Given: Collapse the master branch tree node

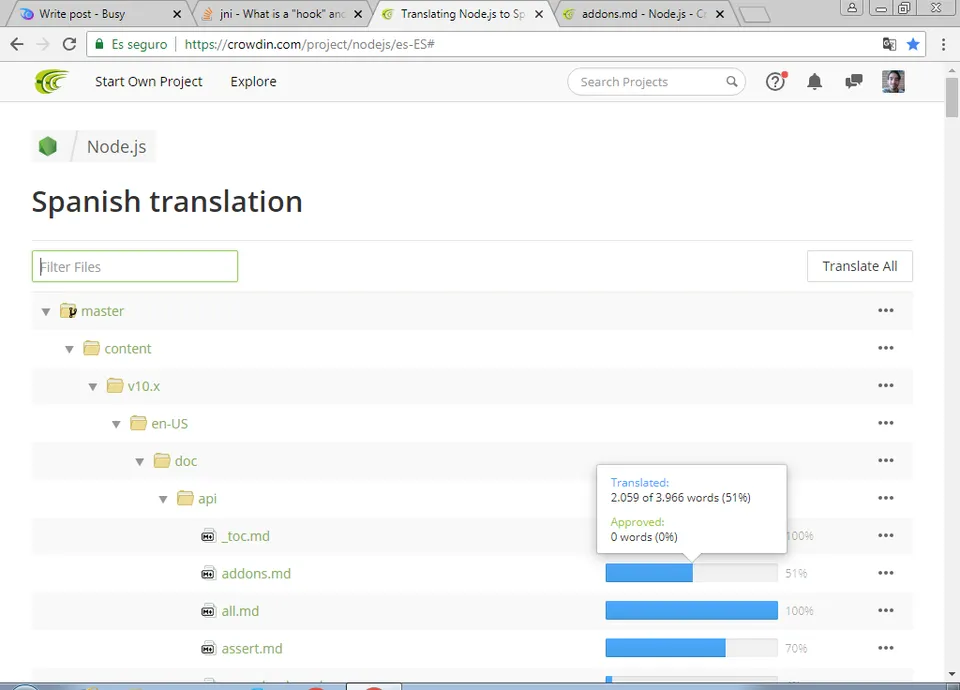Looking at the screenshot, I should click(45, 312).
